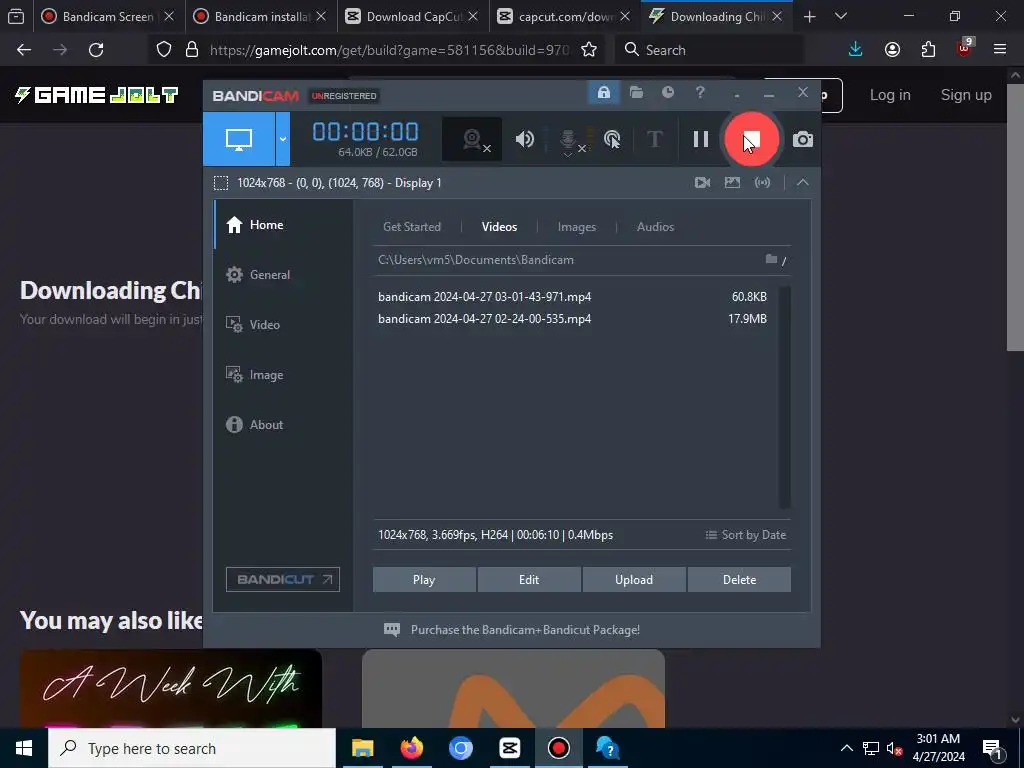This screenshot has height=768, width=1024.
Task: Open Home section in Bandicam sidebar
Action: coord(283,225)
